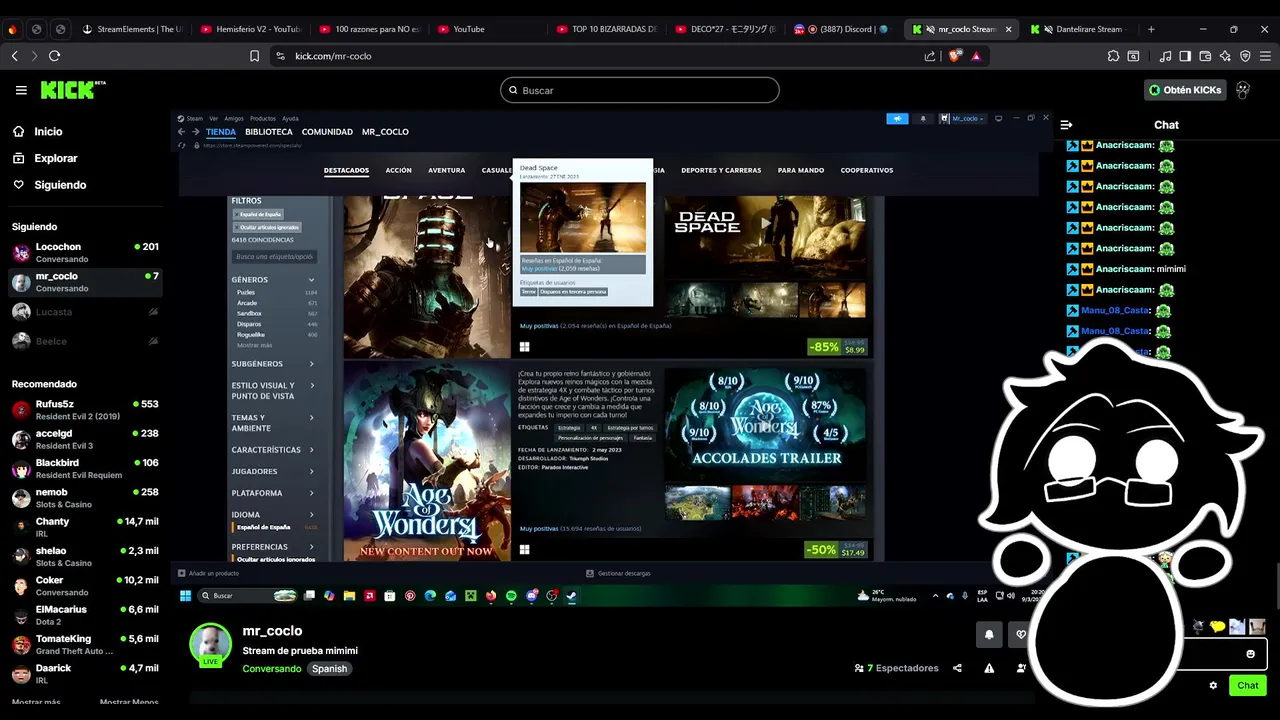Open the Mr_coclo Steam account dropdown
This screenshot has height=720, width=1280.
[963, 118]
